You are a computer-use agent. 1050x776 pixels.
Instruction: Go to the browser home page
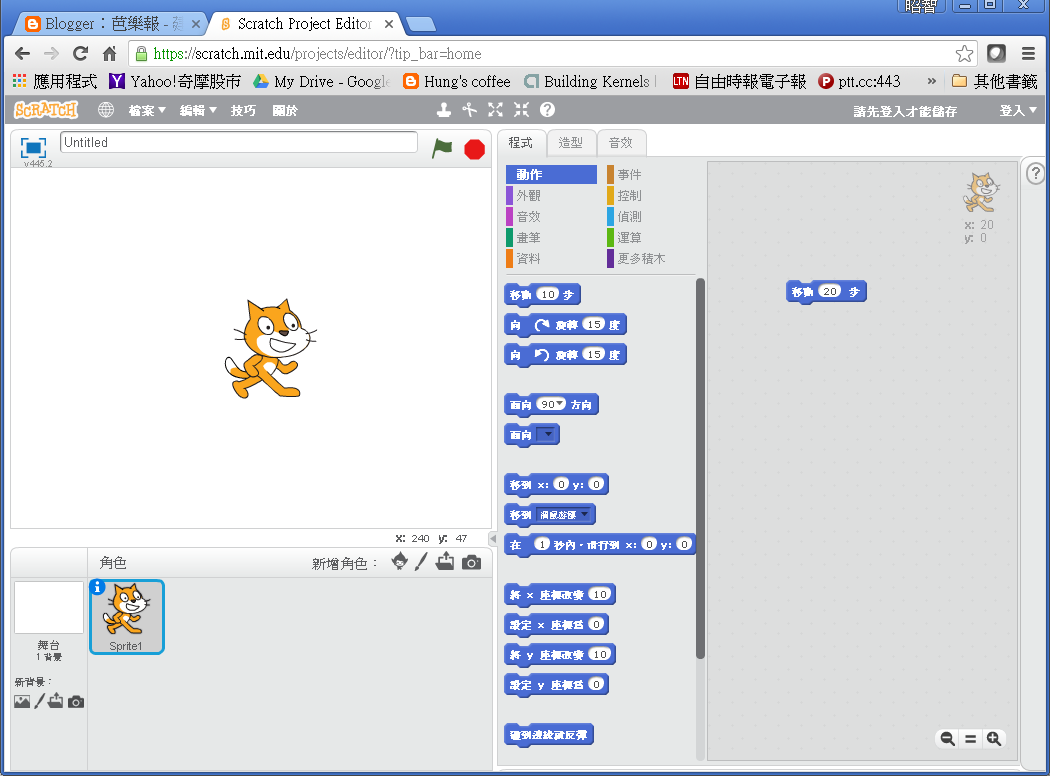coord(110,54)
